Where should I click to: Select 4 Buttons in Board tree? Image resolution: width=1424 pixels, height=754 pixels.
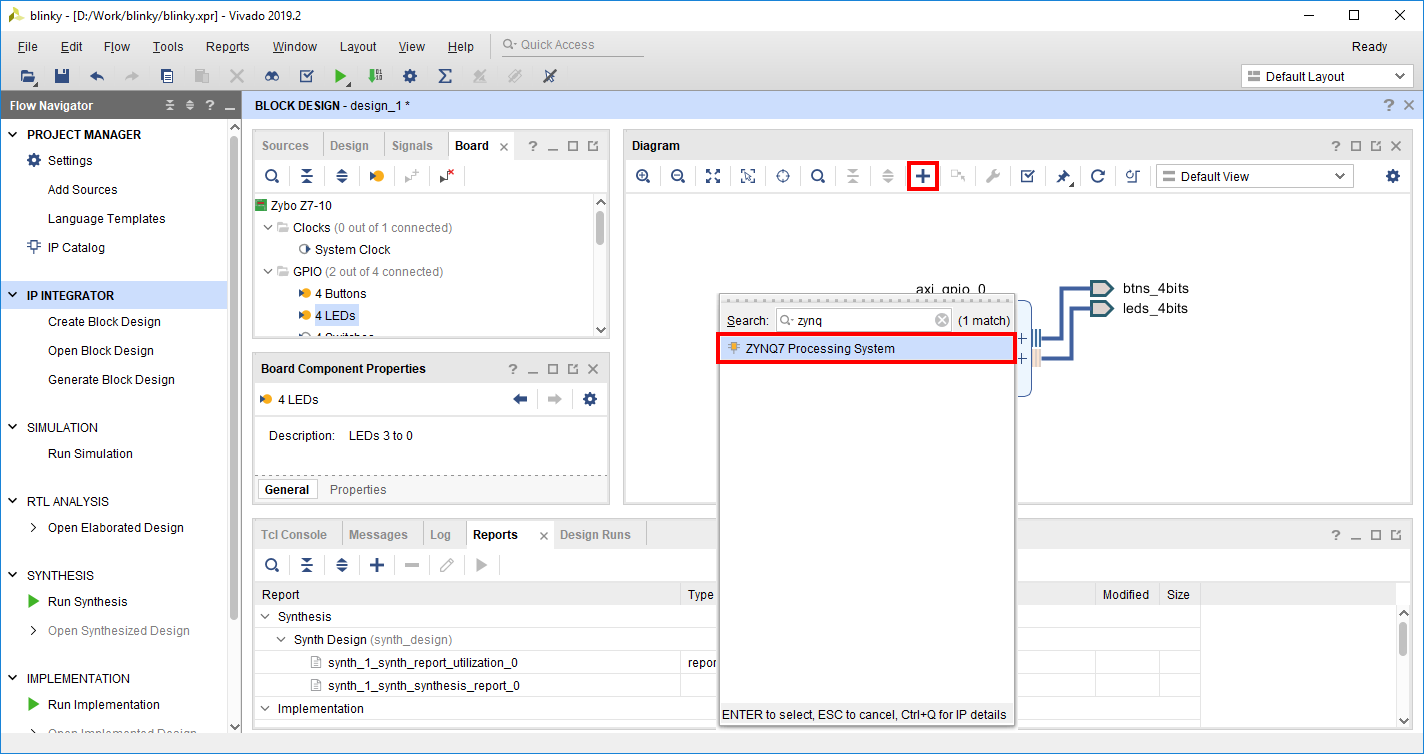click(x=340, y=294)
